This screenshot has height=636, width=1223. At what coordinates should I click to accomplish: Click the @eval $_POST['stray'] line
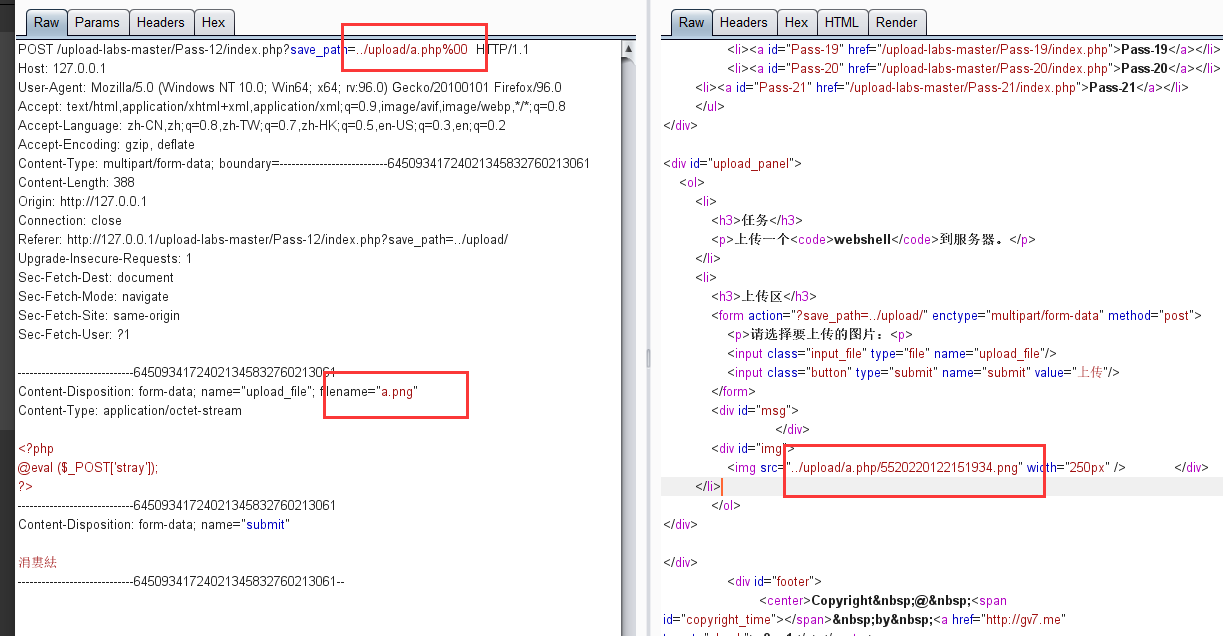(88, 467)
